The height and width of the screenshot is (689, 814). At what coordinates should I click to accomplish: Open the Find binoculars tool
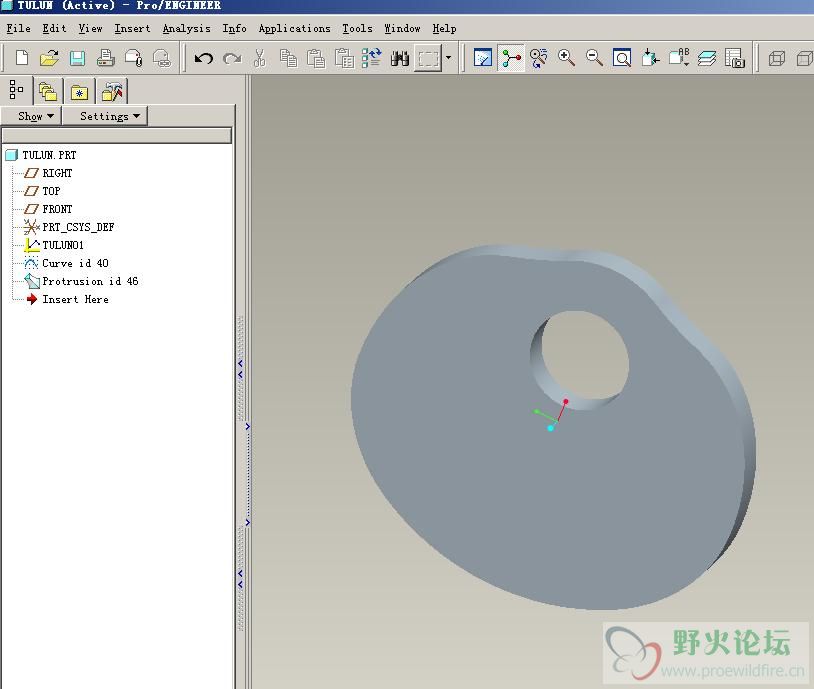400,58
